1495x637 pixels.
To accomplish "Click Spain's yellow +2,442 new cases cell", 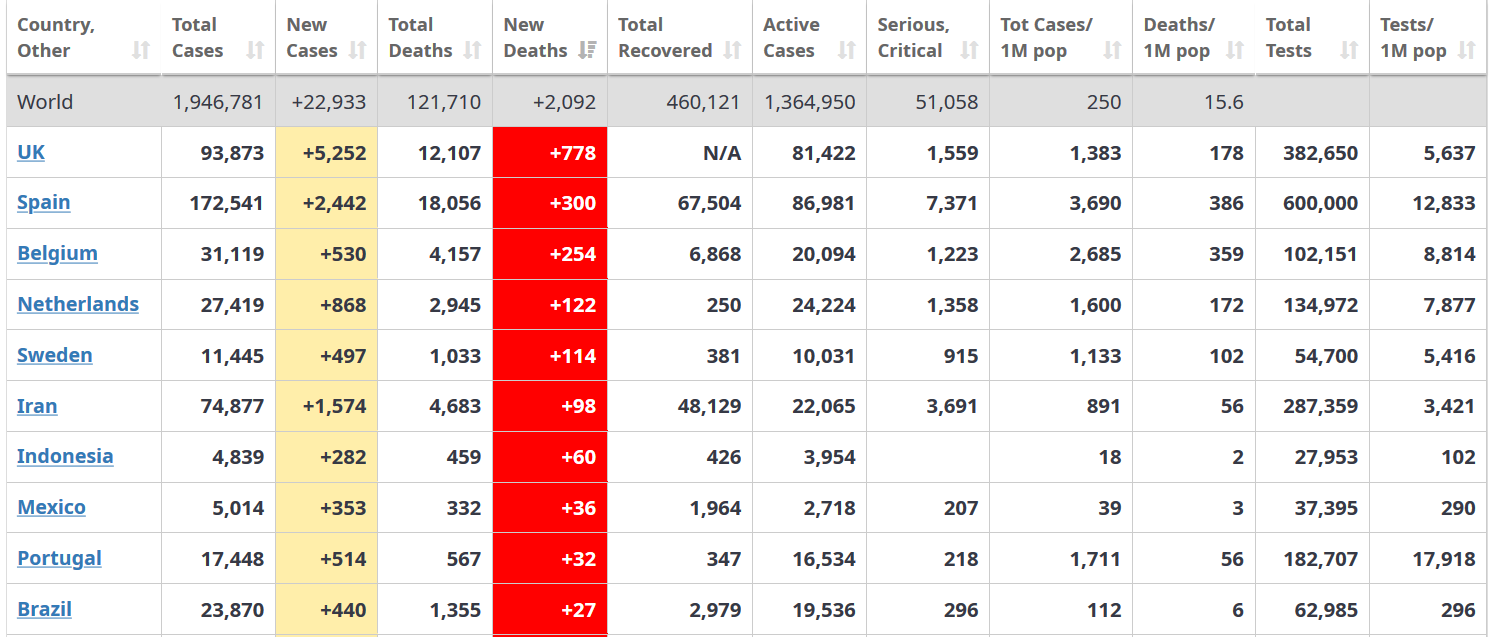I will click(x=327, y=203).
